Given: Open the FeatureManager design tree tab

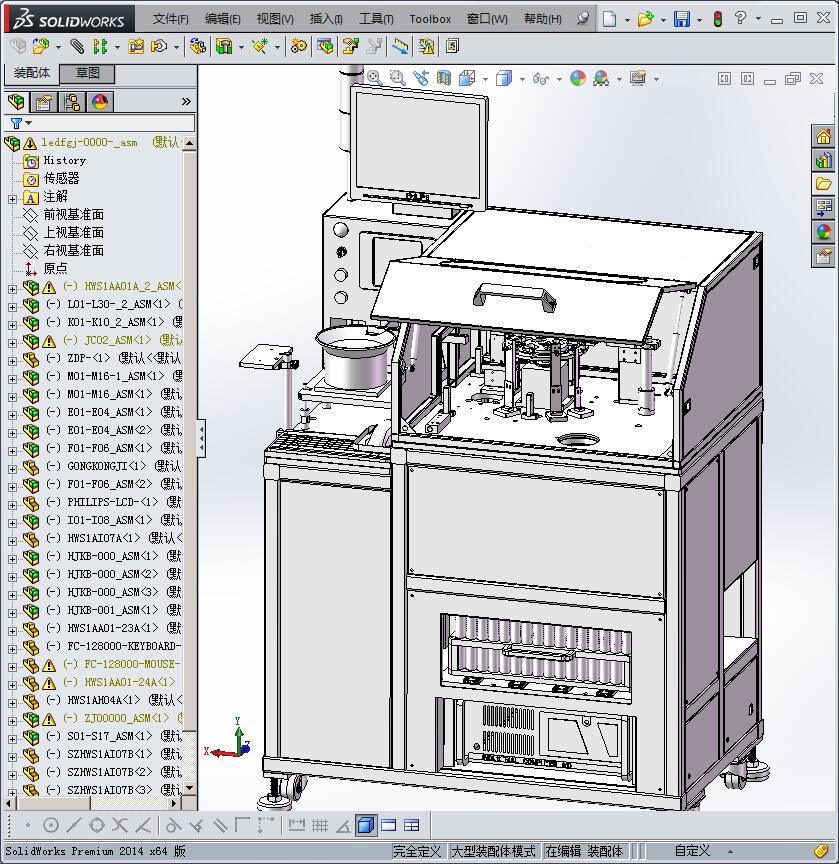Looking at the screenshot, I should (16, 102).
